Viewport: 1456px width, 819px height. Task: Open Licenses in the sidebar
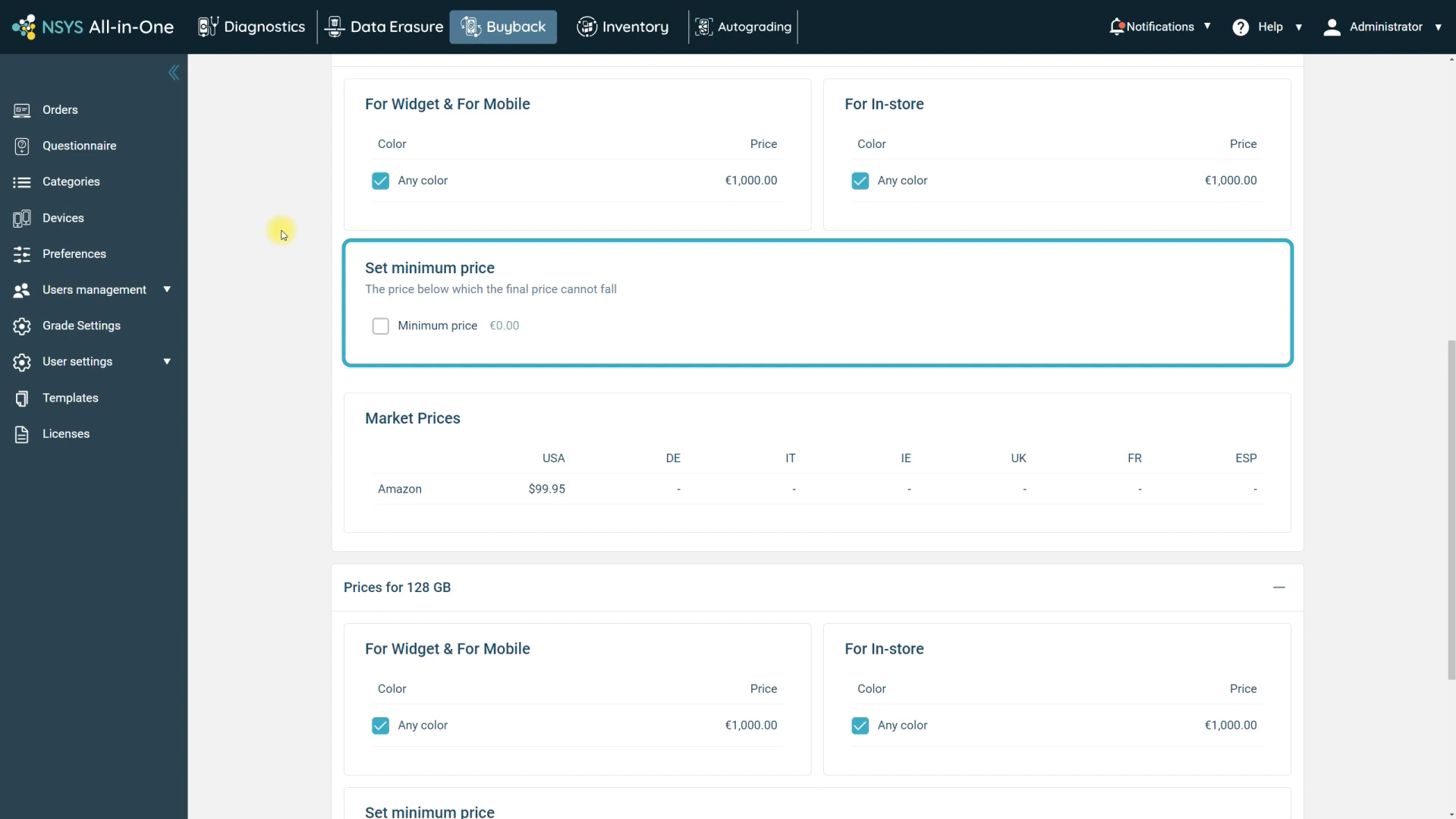point(66,434)
